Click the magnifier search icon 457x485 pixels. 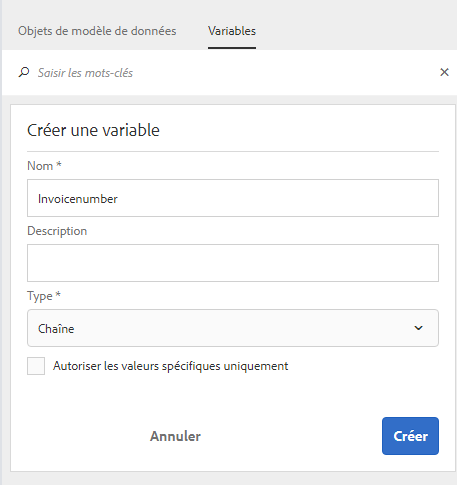point(24,72)
